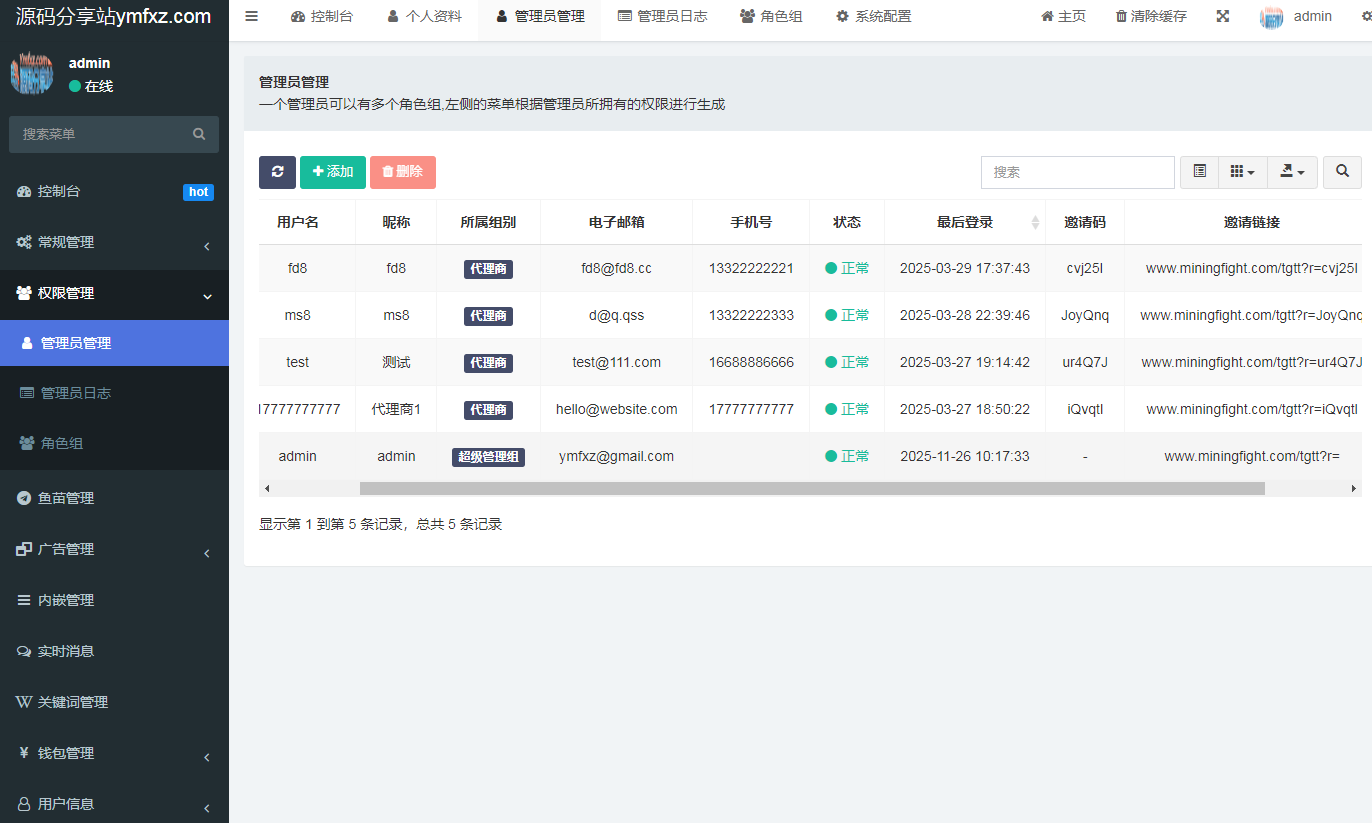Sort by 最后登录 column header
Screen dimensions: 1372x823
tap(965, 222)
